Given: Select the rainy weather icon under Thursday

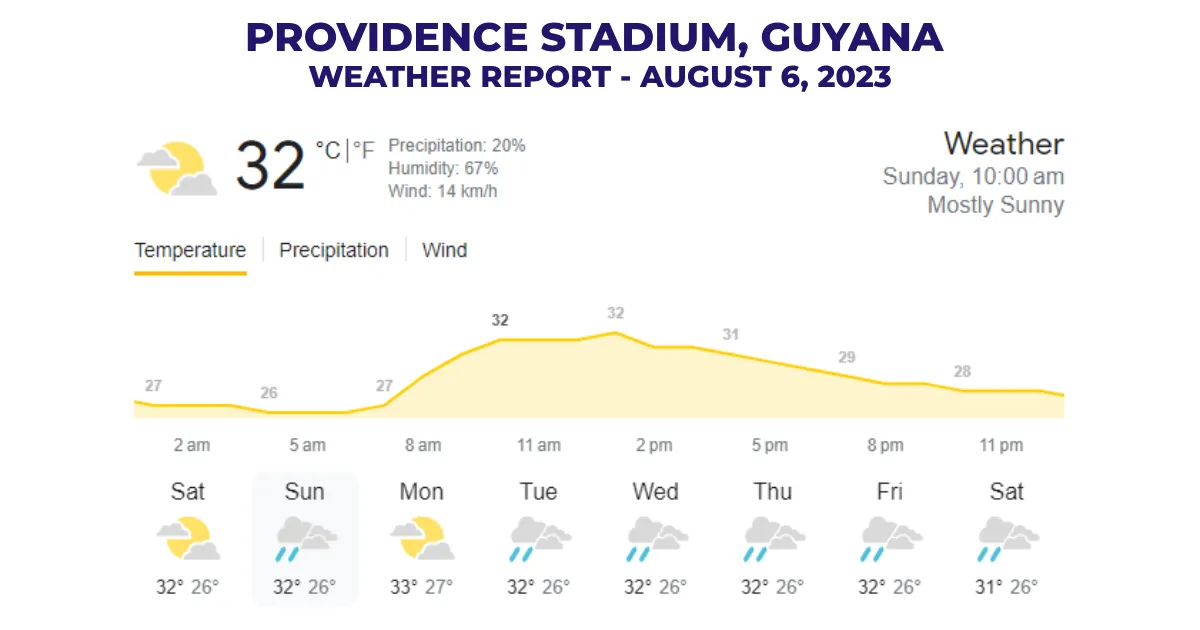Looking at the screenshot, I should tap(773, 538).
